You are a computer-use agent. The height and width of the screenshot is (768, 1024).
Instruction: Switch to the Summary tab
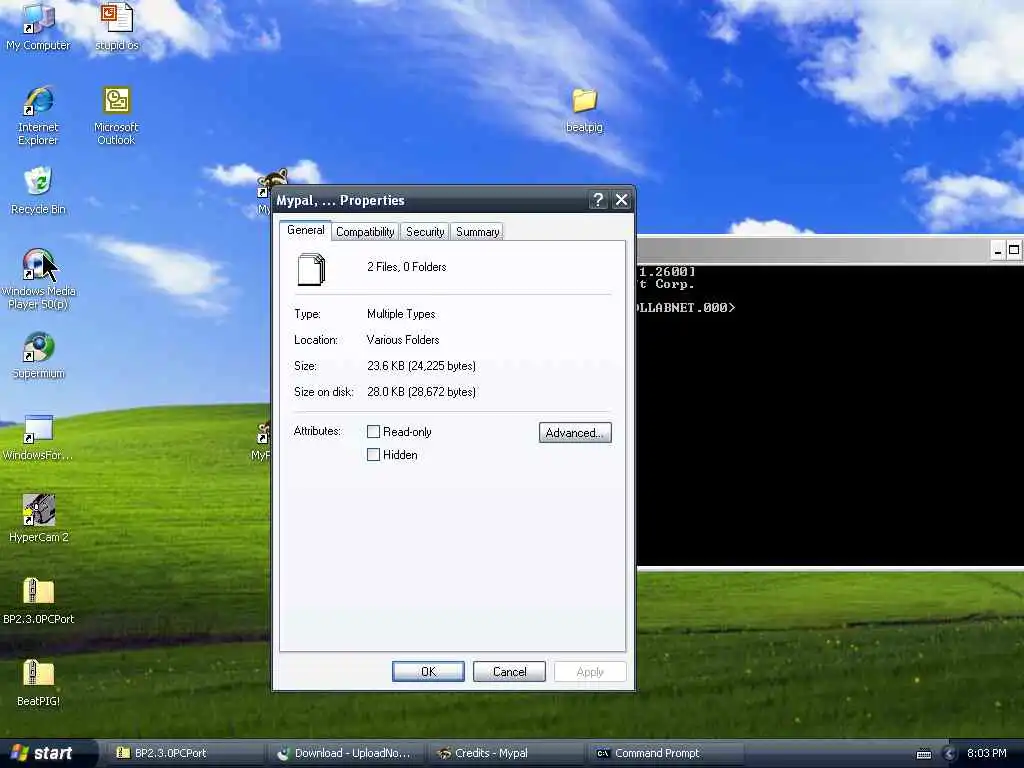pos(477,232)
